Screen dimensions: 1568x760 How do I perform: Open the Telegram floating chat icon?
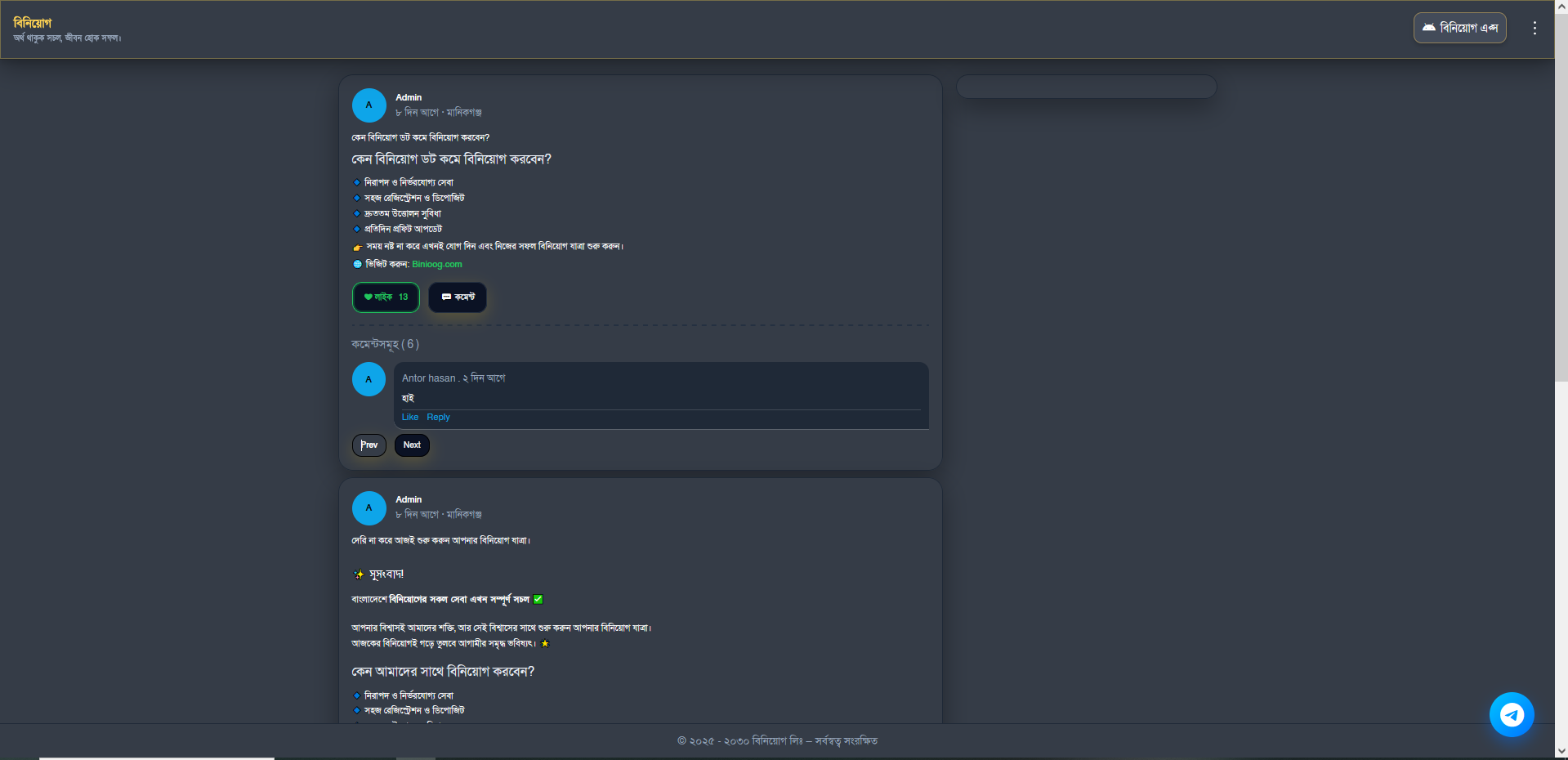1511,715
